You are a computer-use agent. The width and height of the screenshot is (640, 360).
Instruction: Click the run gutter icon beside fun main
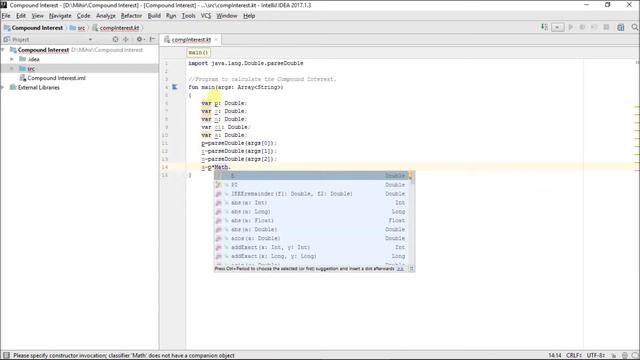175,87
